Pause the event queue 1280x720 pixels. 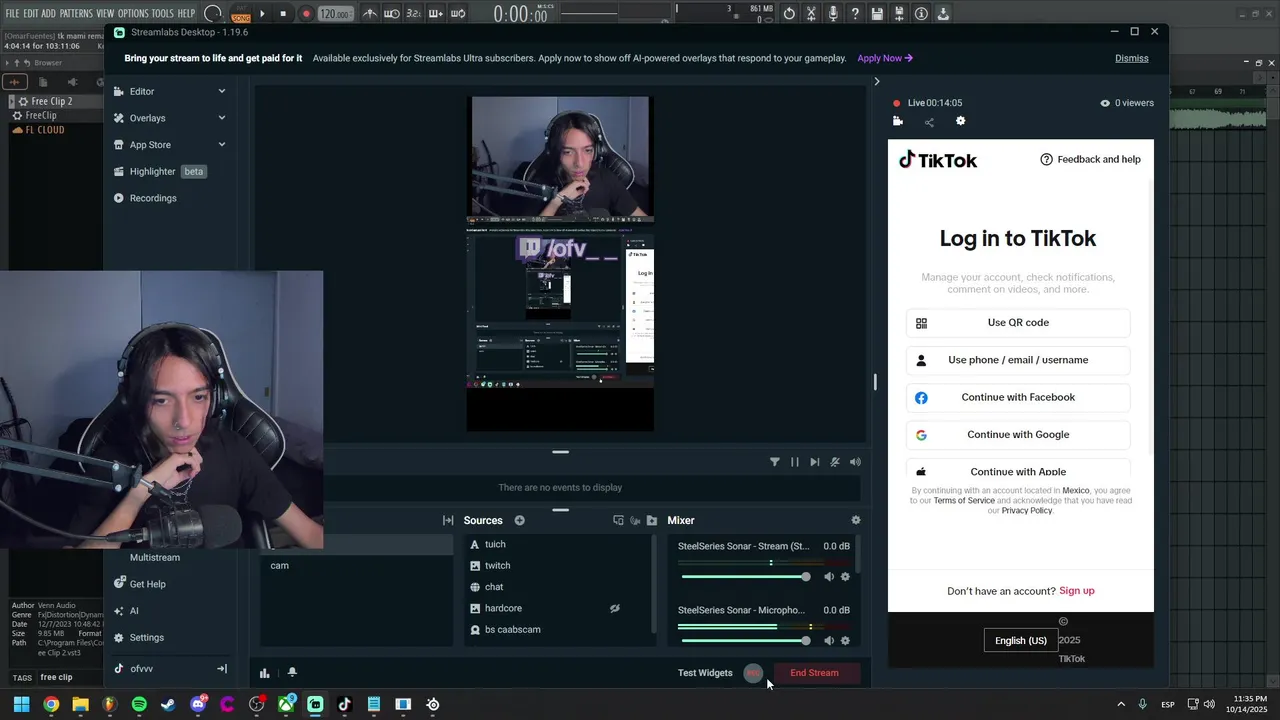[x=795, y=462]
